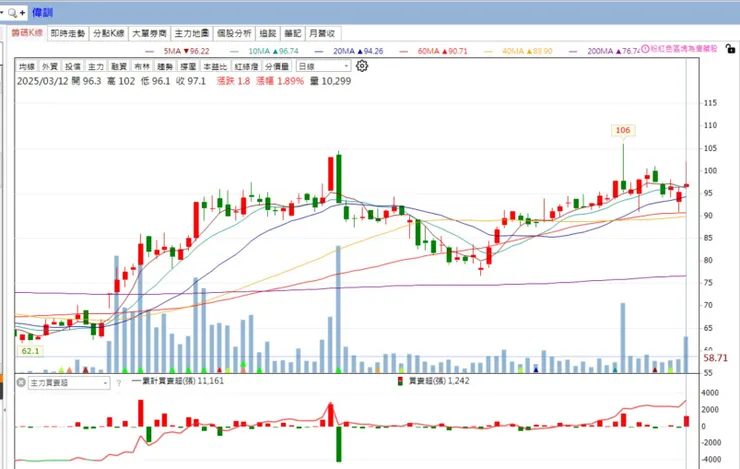Toggle the 分價量 indicator button
Image resolution: width=740 pixels, height=469 pixels.
278,67
